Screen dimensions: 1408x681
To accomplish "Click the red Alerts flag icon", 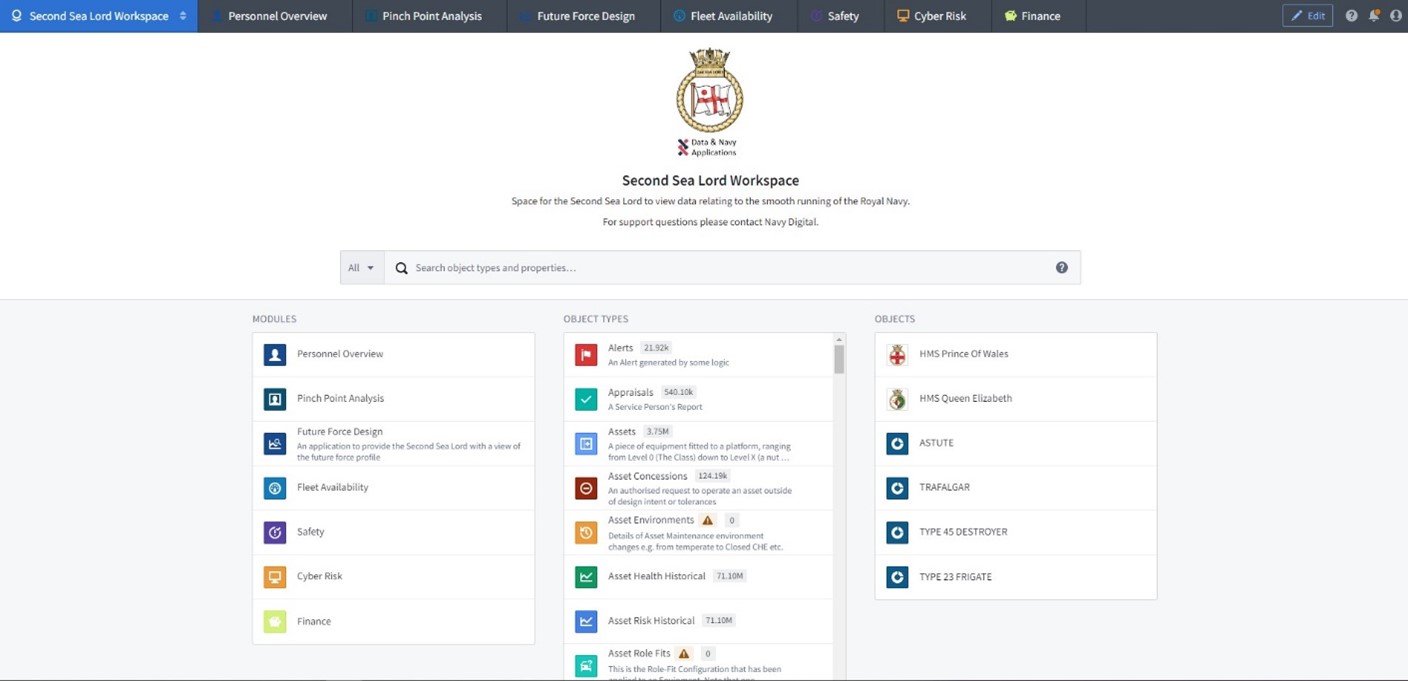I will click(x=586, y=355).
